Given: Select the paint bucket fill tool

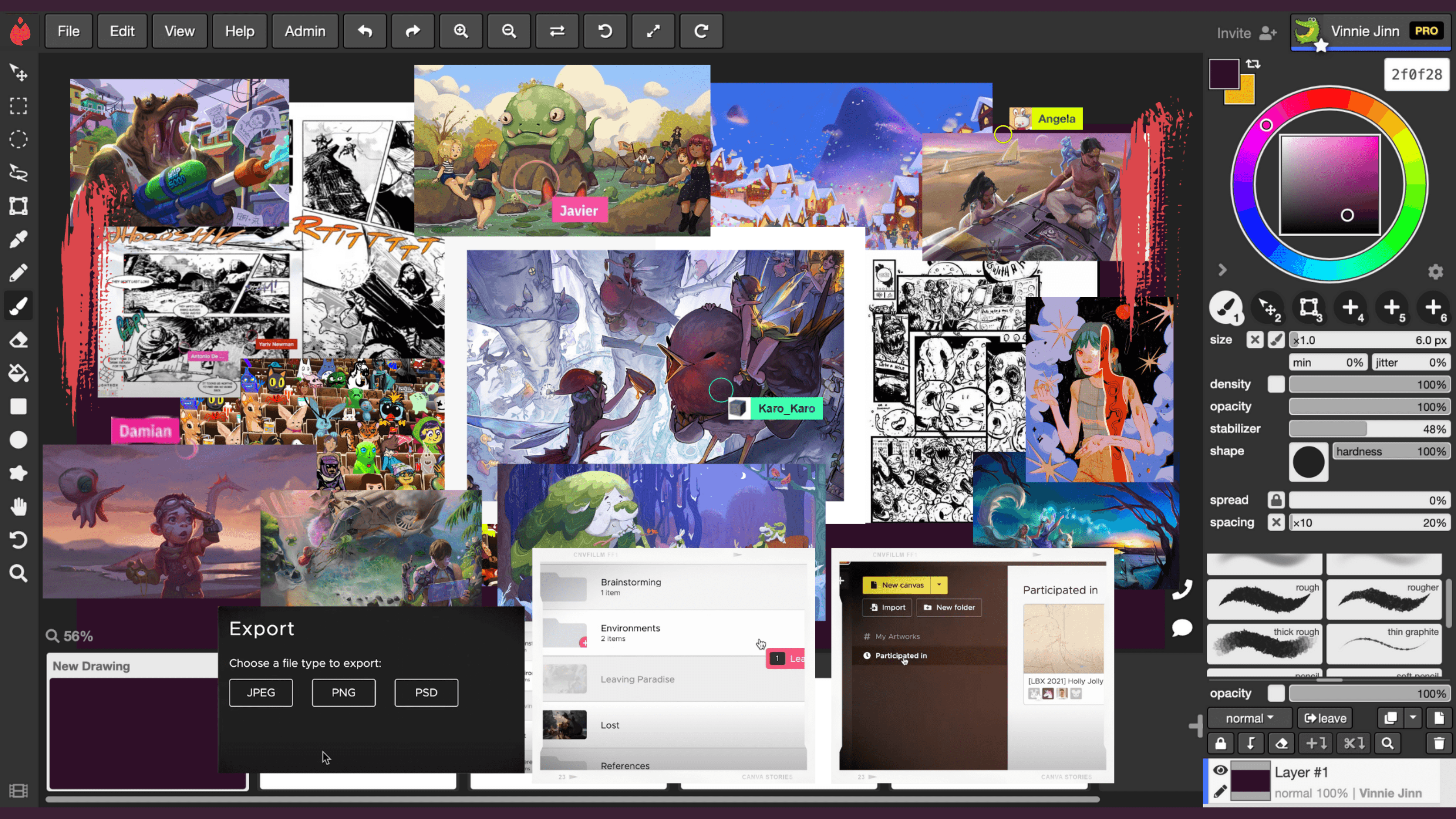Looking at the screenshot, I should [x=18, y=373].
